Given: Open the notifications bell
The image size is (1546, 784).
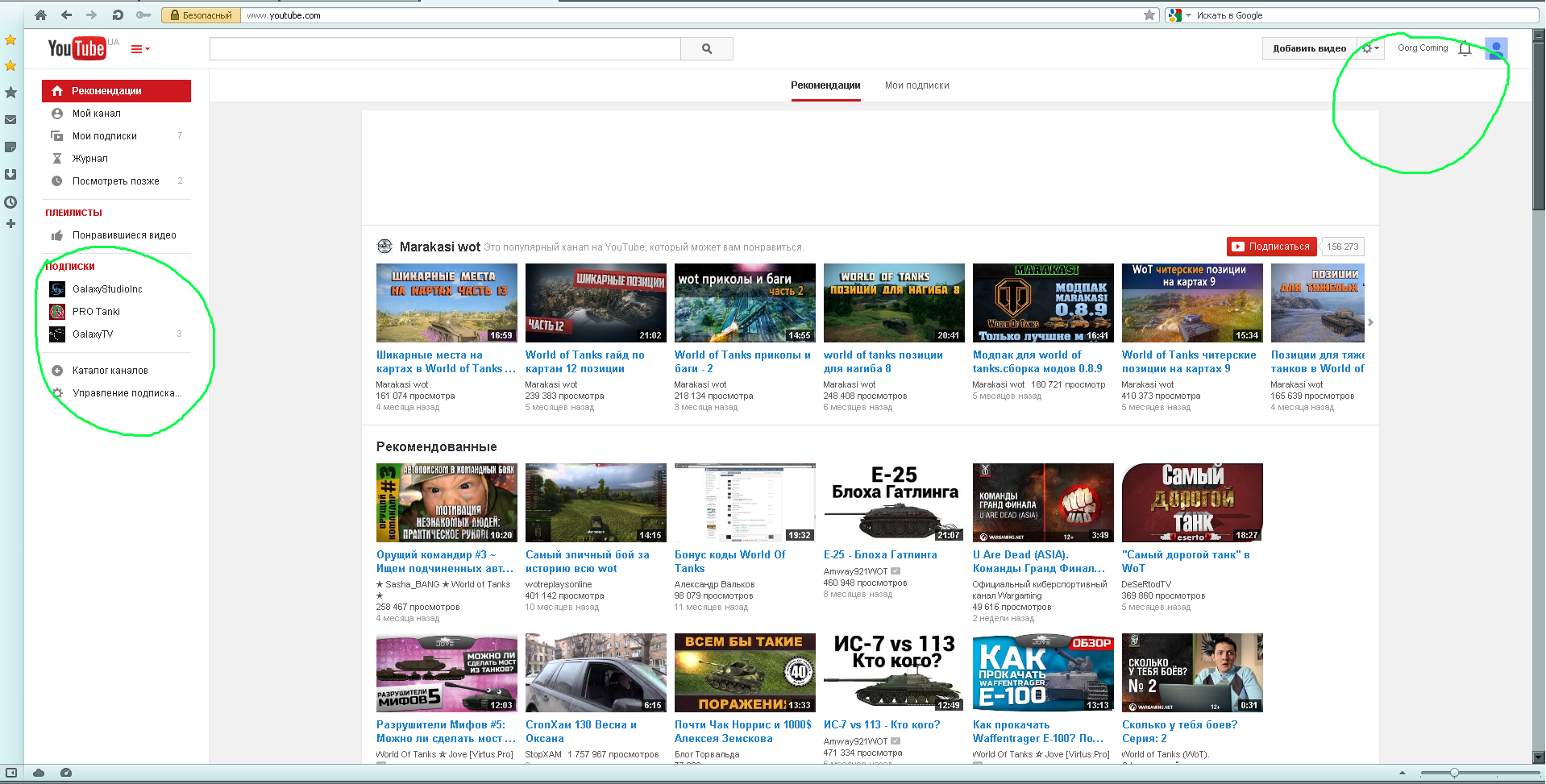Looking at the screenshot, I should [x=1465, y=48].
